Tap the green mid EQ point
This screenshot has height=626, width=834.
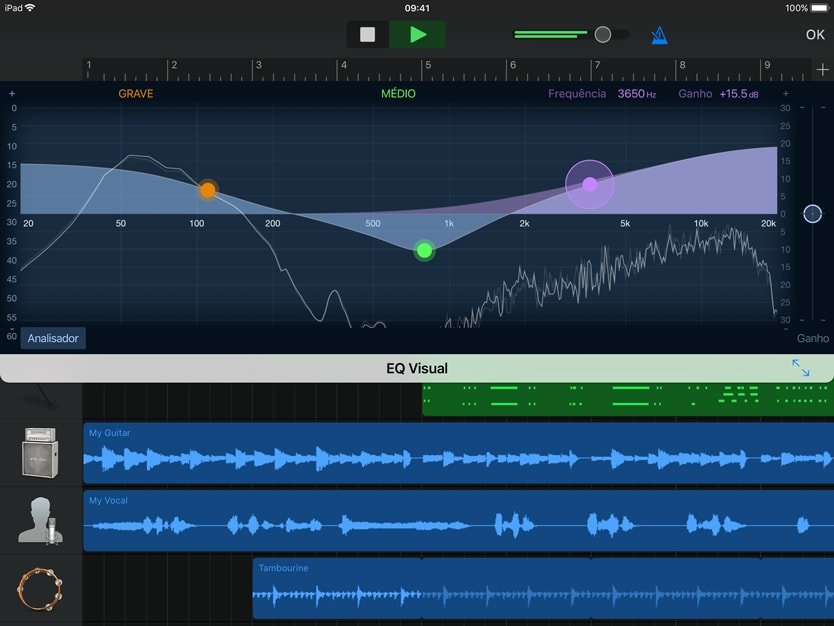pyautogui.click(x=424, y=251)
